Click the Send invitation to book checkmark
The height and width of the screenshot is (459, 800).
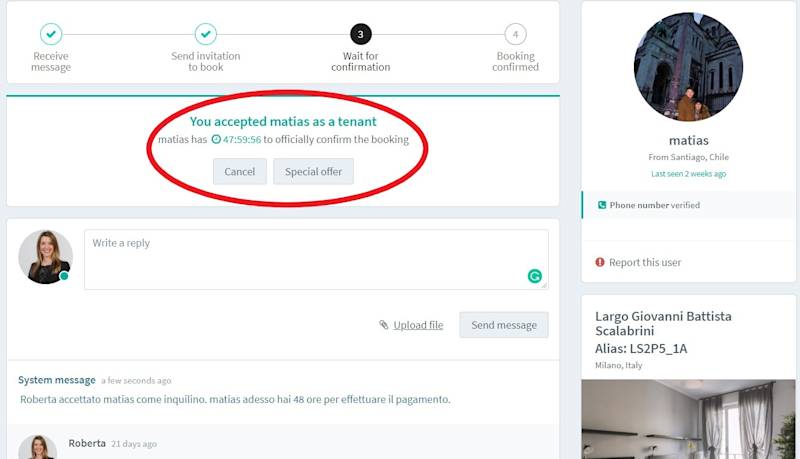pos(206,34)
